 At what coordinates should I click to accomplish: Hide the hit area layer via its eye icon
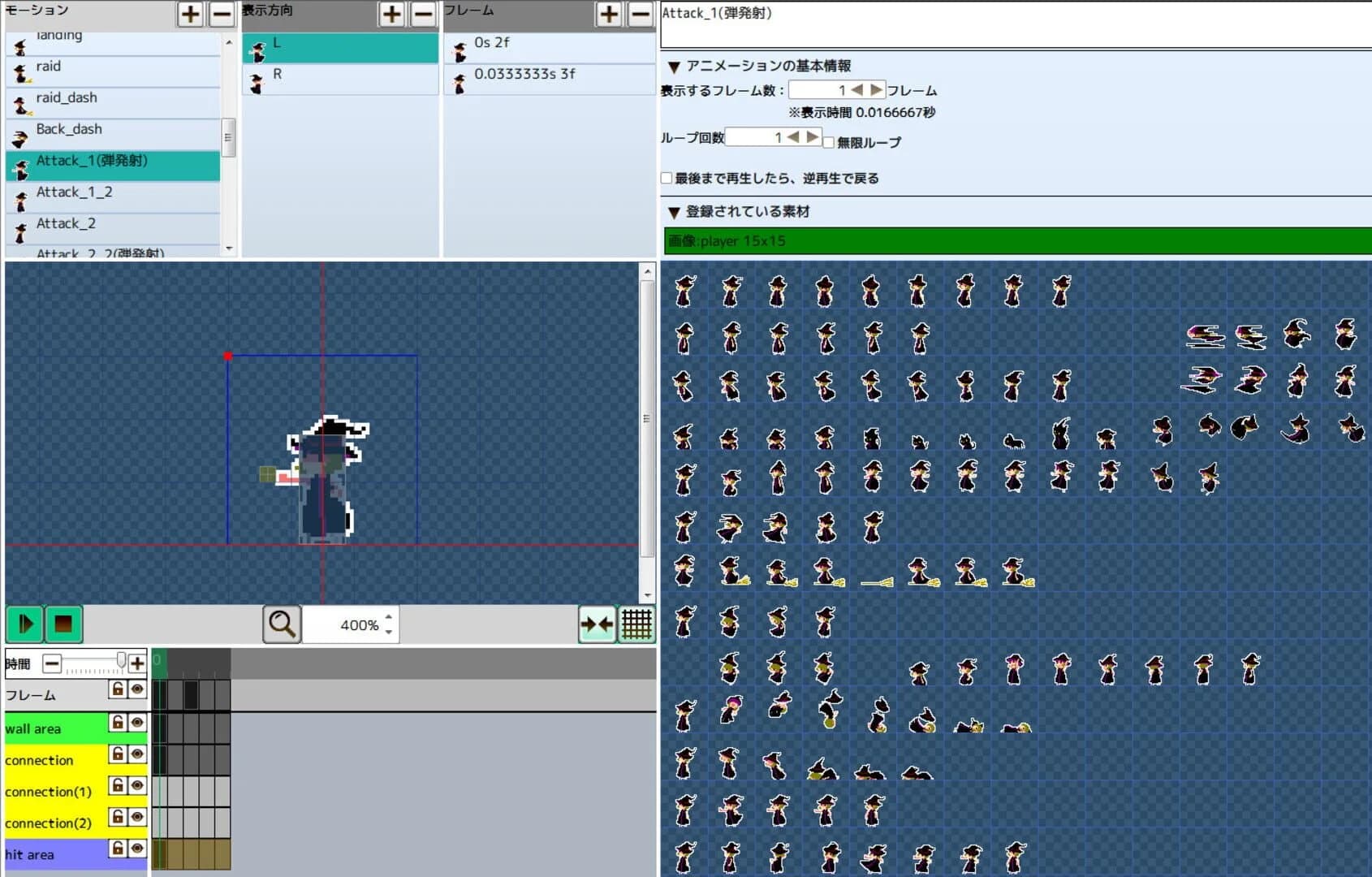pos(138,849)
